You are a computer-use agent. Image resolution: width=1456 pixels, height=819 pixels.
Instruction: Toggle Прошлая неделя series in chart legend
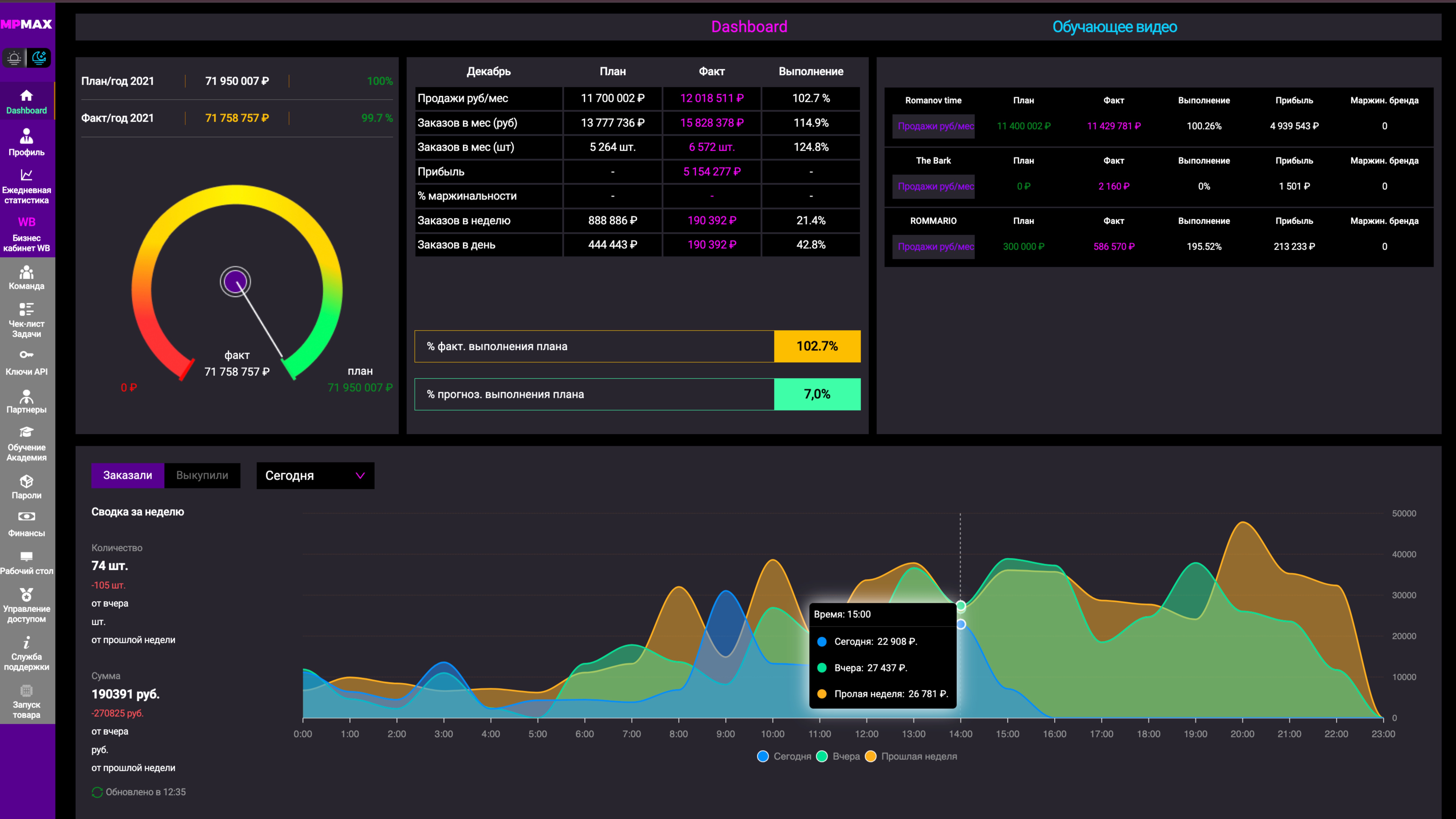[x=911, y=756]
